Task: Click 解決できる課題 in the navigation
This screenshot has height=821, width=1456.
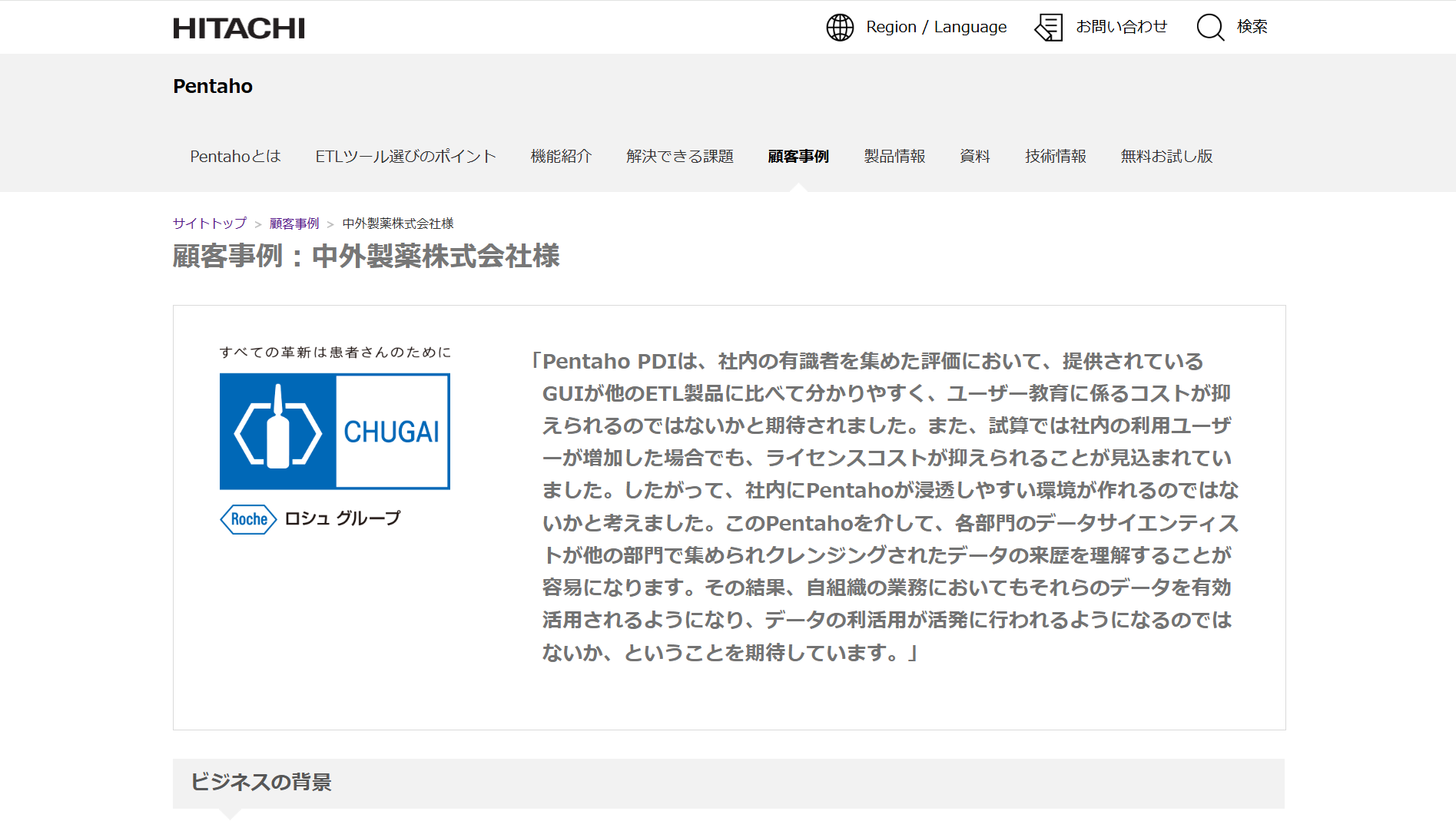Action: (680, 156)
